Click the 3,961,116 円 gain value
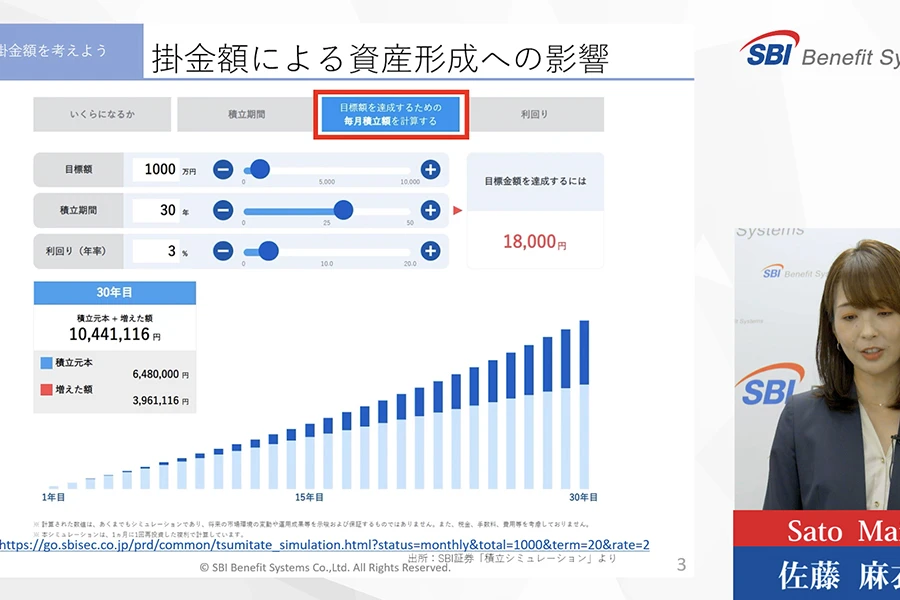Image resolution: width=900 pixels, height=600 pixels. [x=161, y=401]
